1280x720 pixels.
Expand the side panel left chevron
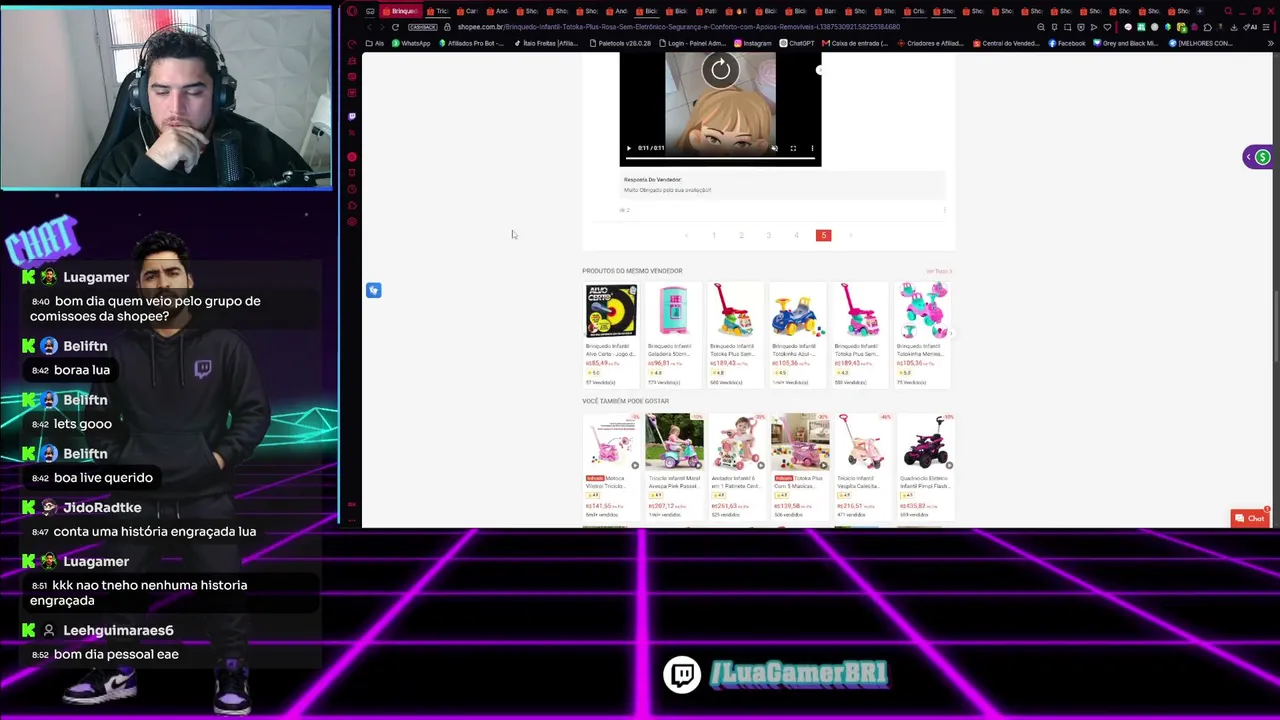(x=1248, y=157)
